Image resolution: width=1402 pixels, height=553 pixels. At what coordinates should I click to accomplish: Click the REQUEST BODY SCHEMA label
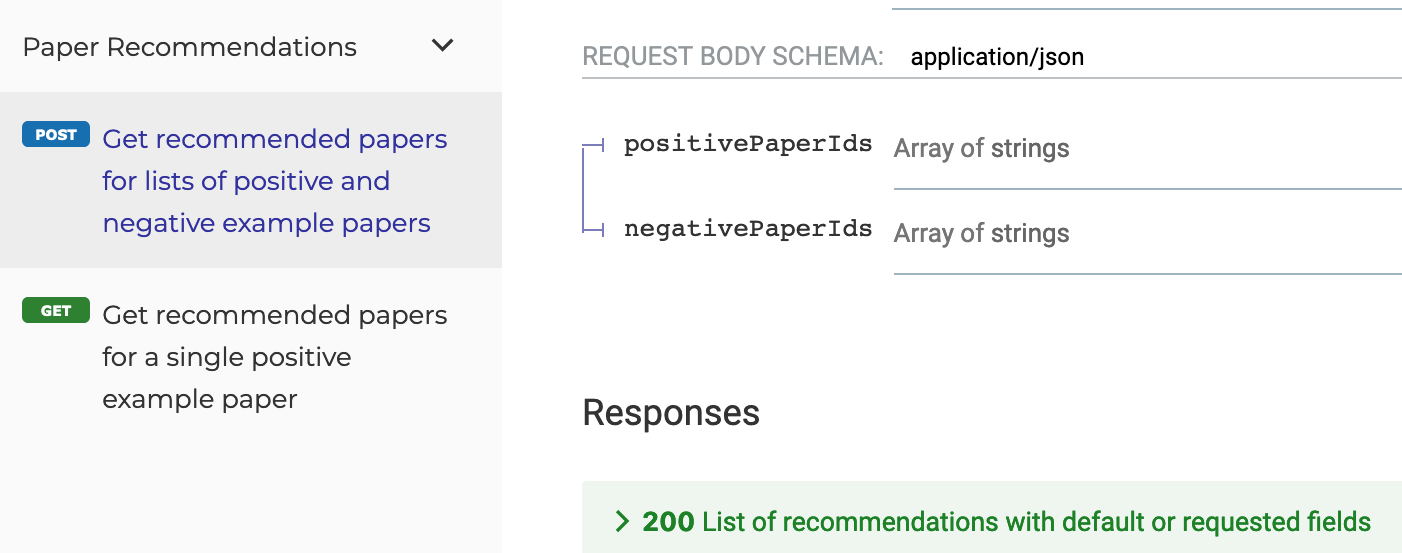coord(732,57)
